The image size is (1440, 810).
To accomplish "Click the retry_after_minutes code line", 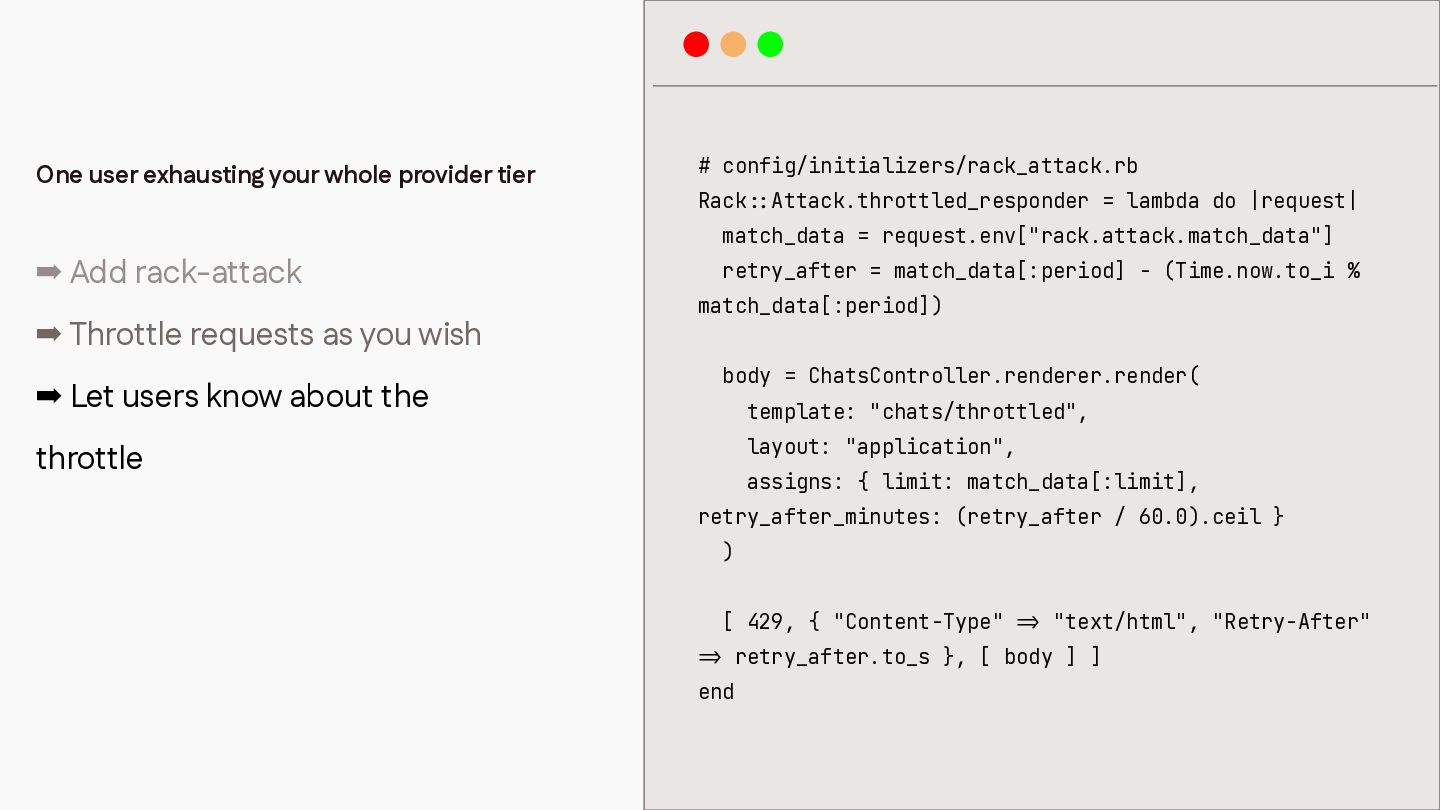I will [x=991, y=516].
